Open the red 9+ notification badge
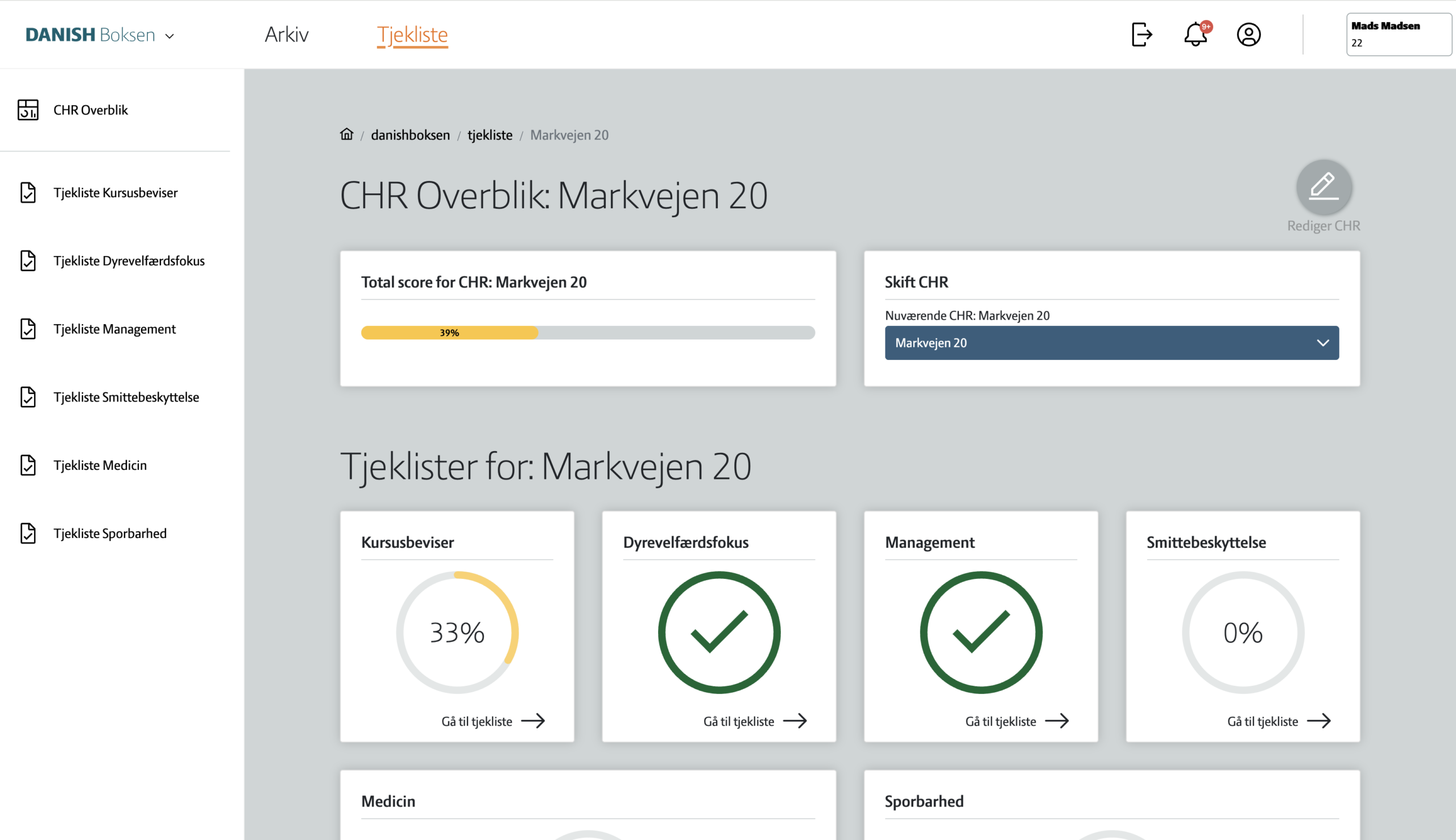Image resolution: width=1456 pixels, height=840 pixels. (x=1206, y=27)
